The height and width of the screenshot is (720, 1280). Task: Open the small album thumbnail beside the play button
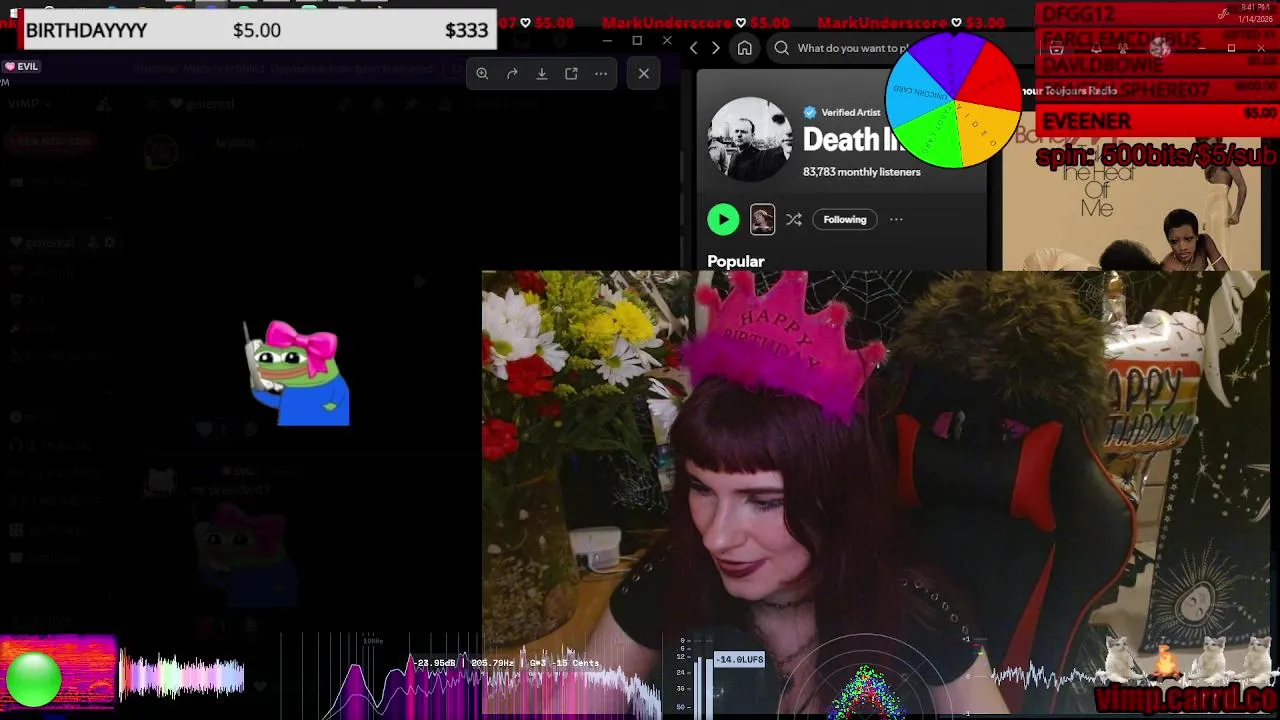762,219
